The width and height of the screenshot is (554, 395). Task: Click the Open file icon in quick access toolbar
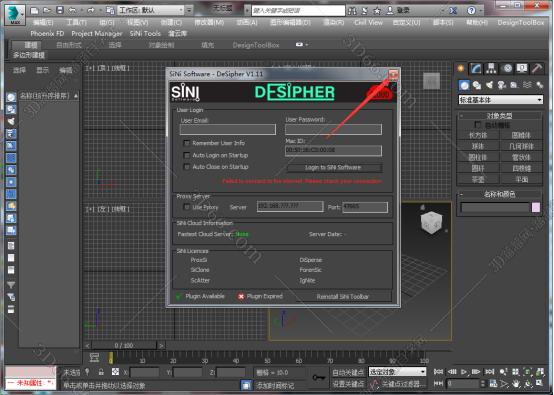(x=47, y=10)
